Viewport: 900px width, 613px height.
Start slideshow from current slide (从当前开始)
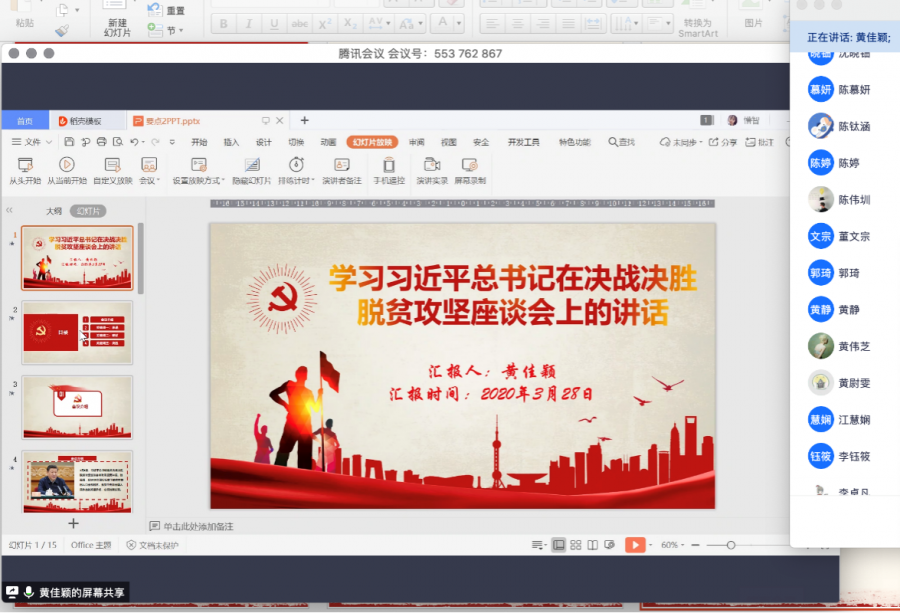tap(67, 165)
